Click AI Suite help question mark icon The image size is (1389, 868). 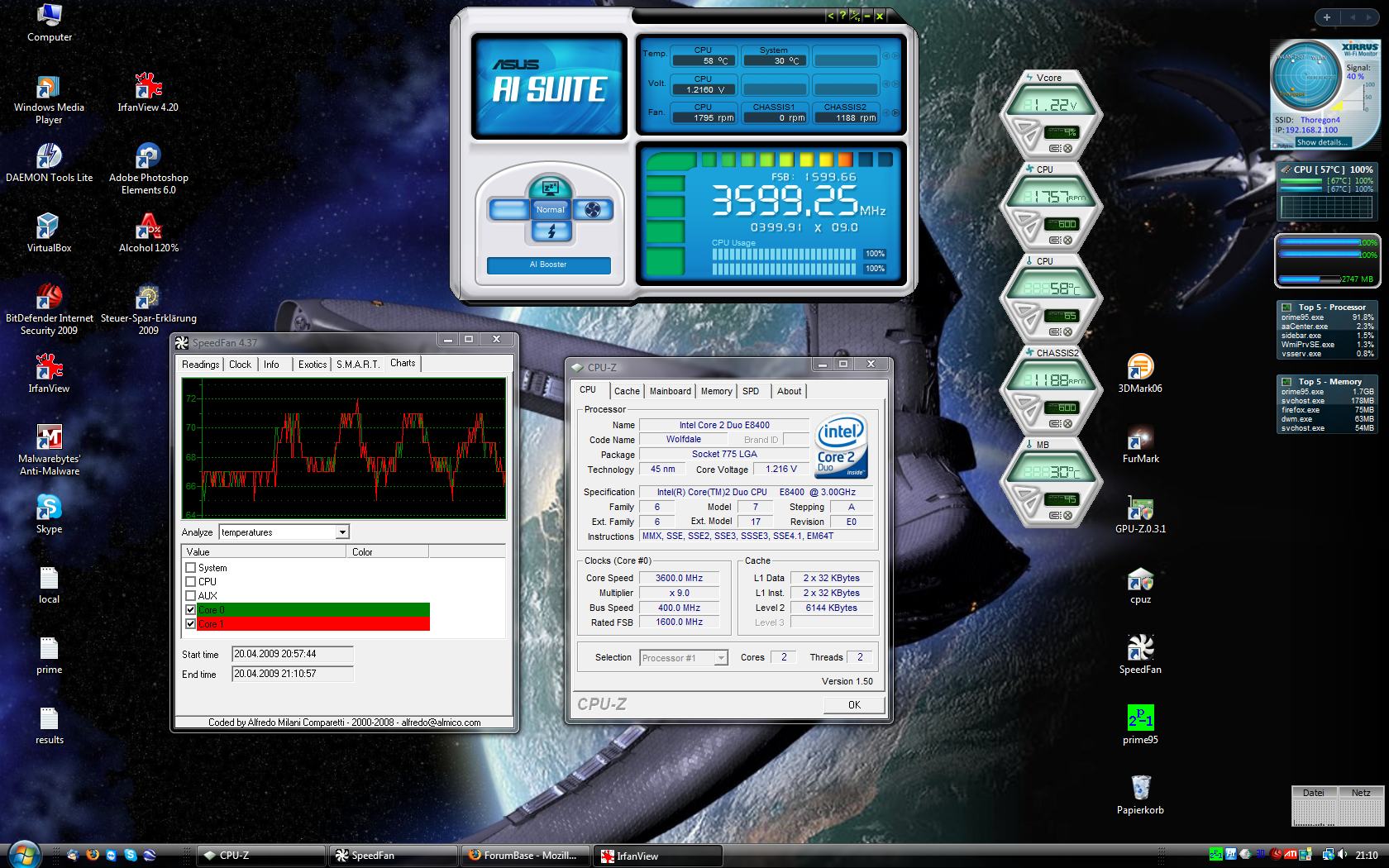842,16
